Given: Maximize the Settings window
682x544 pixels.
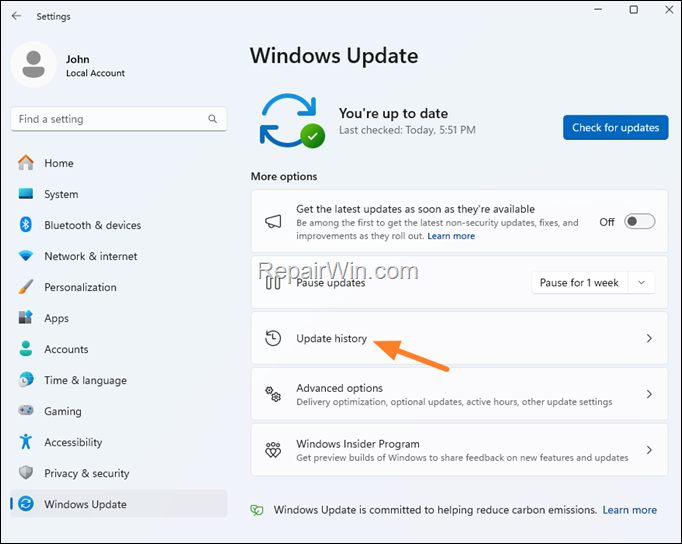Looking at the screenshot, I should 634,10.
